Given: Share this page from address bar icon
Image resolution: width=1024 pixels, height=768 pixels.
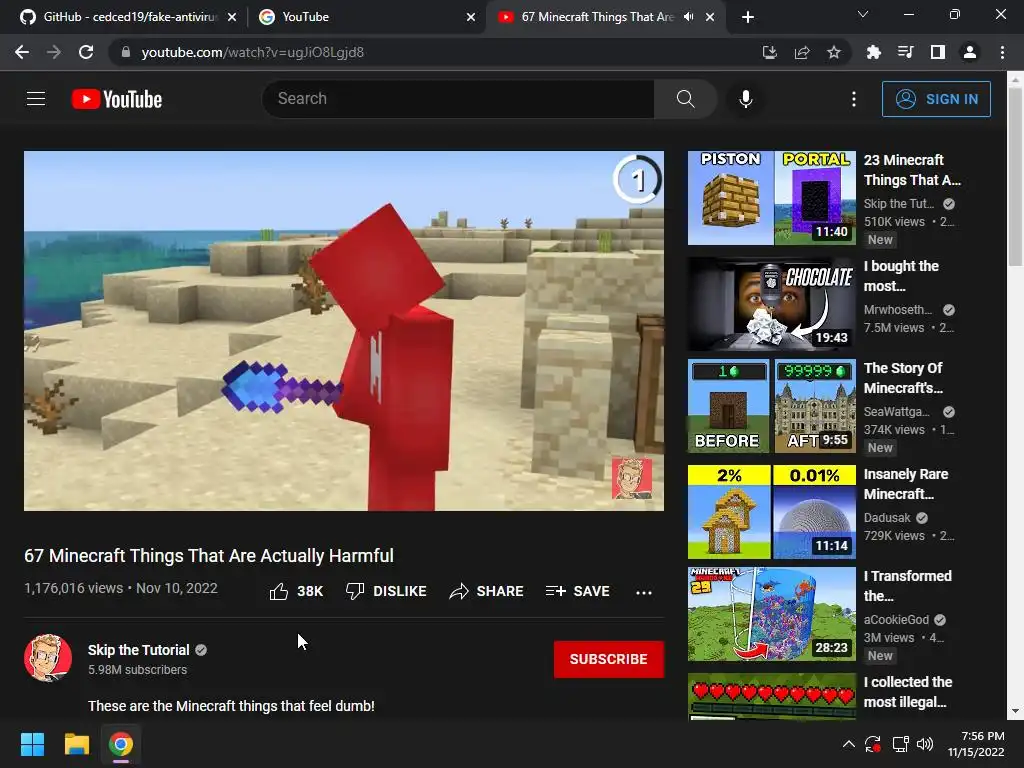Looking at the screenshot, I should click(802, 52).
